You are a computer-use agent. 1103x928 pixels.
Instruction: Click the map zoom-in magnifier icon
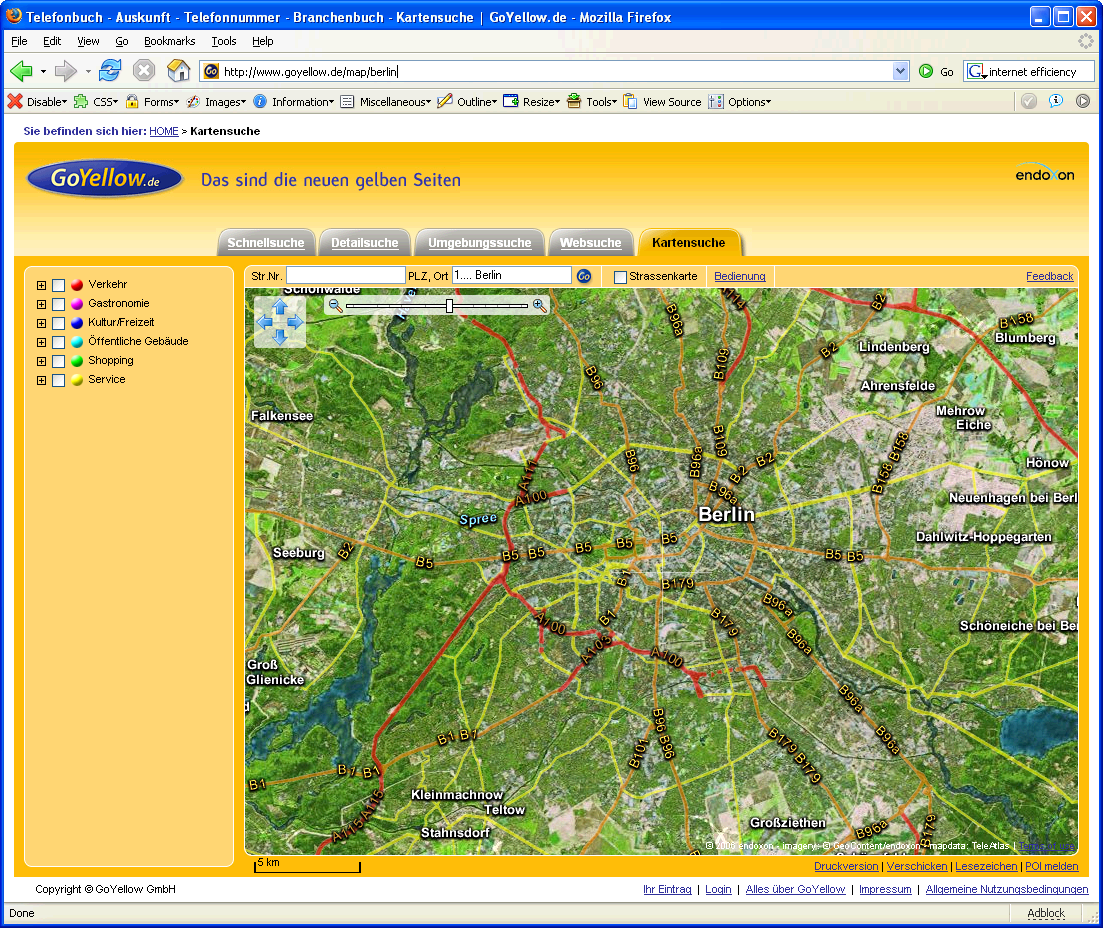coord(539,306)
